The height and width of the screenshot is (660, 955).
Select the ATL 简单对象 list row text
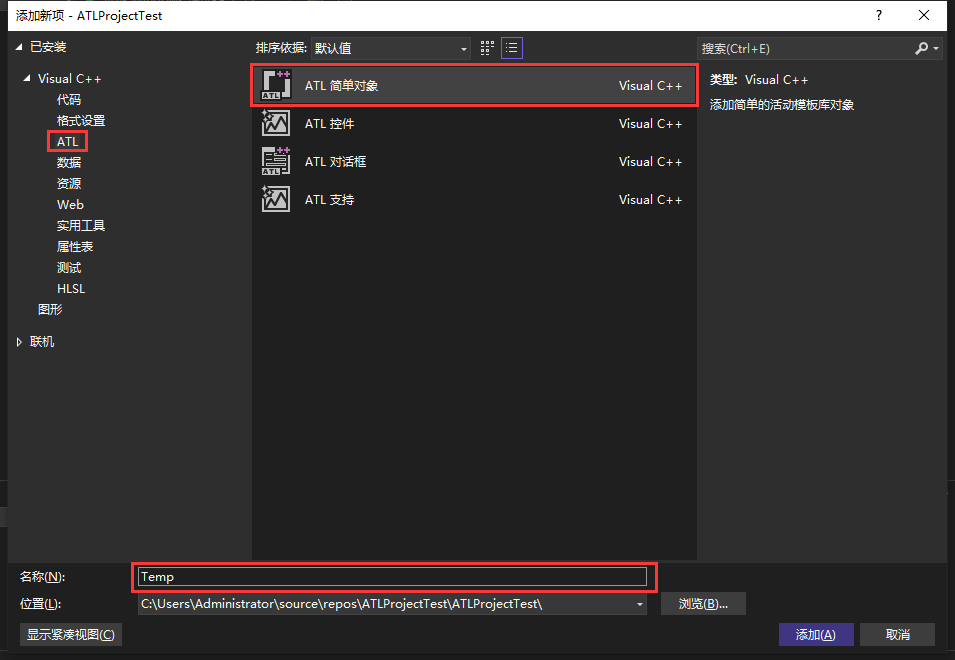coord(341,86)
